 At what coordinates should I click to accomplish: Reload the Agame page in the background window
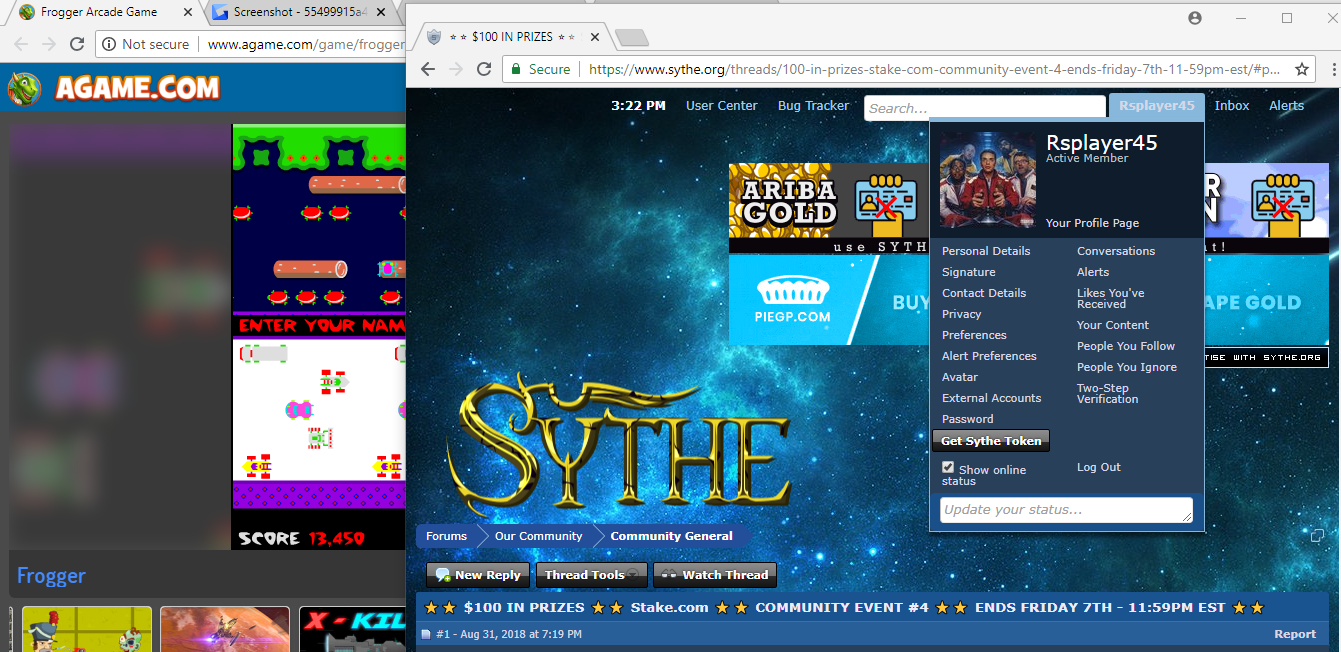click(x=77, y=44)
